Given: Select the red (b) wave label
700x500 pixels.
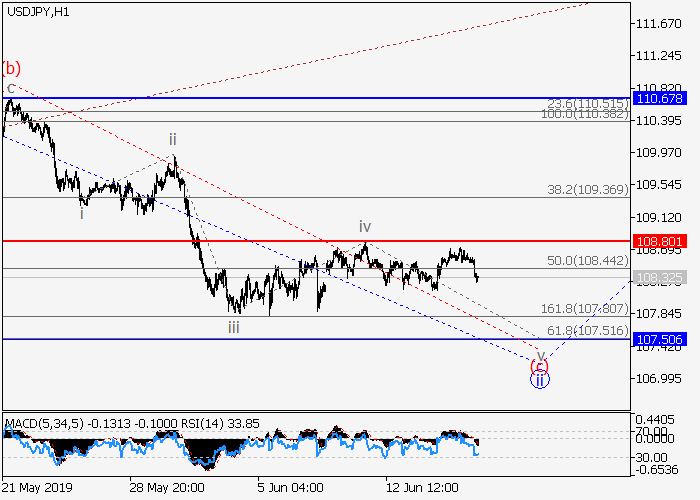Looking at the screenshot, I should click(x=12, y=68).
